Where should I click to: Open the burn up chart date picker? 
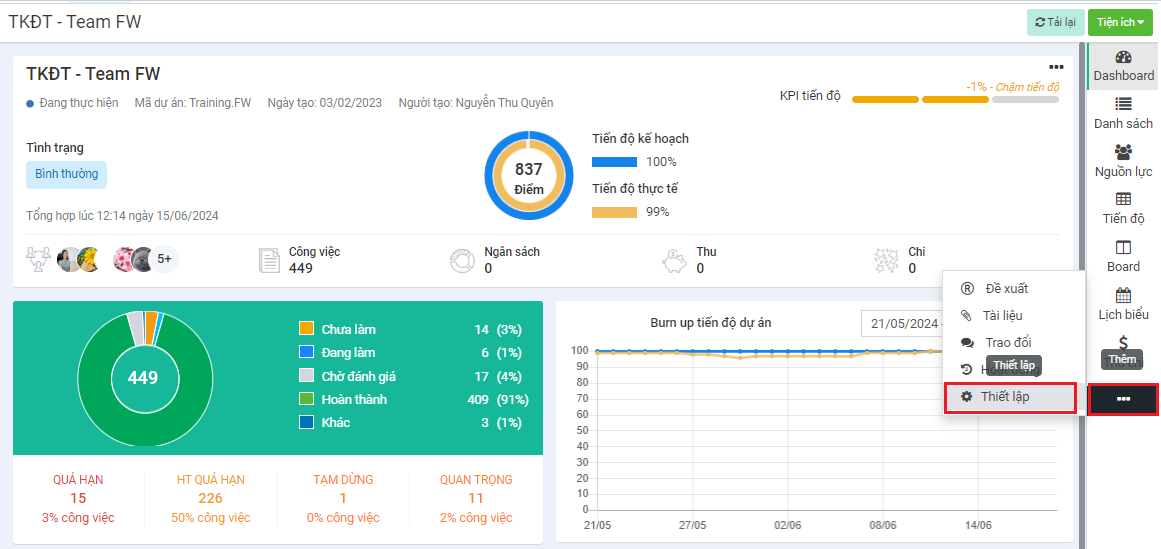905,323
